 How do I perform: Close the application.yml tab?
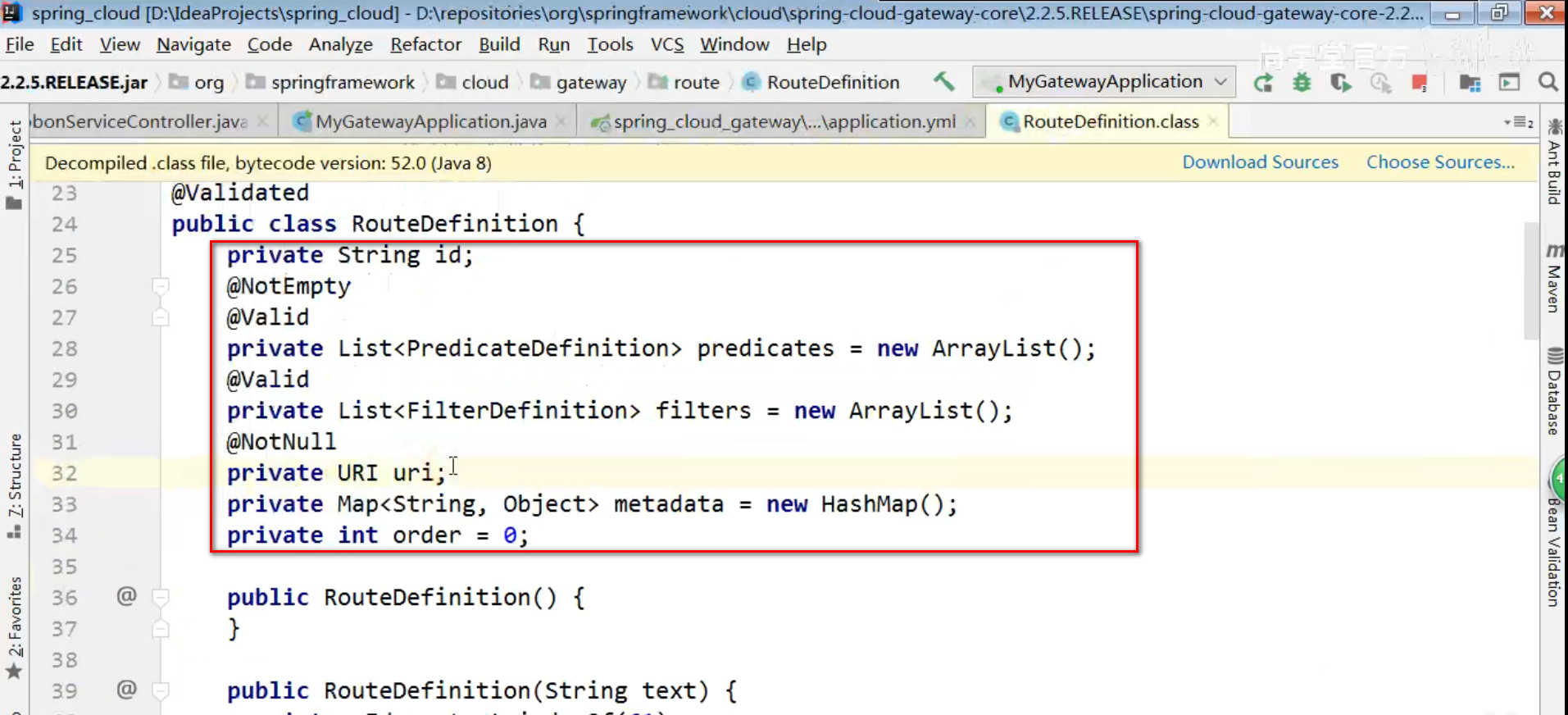970,121
